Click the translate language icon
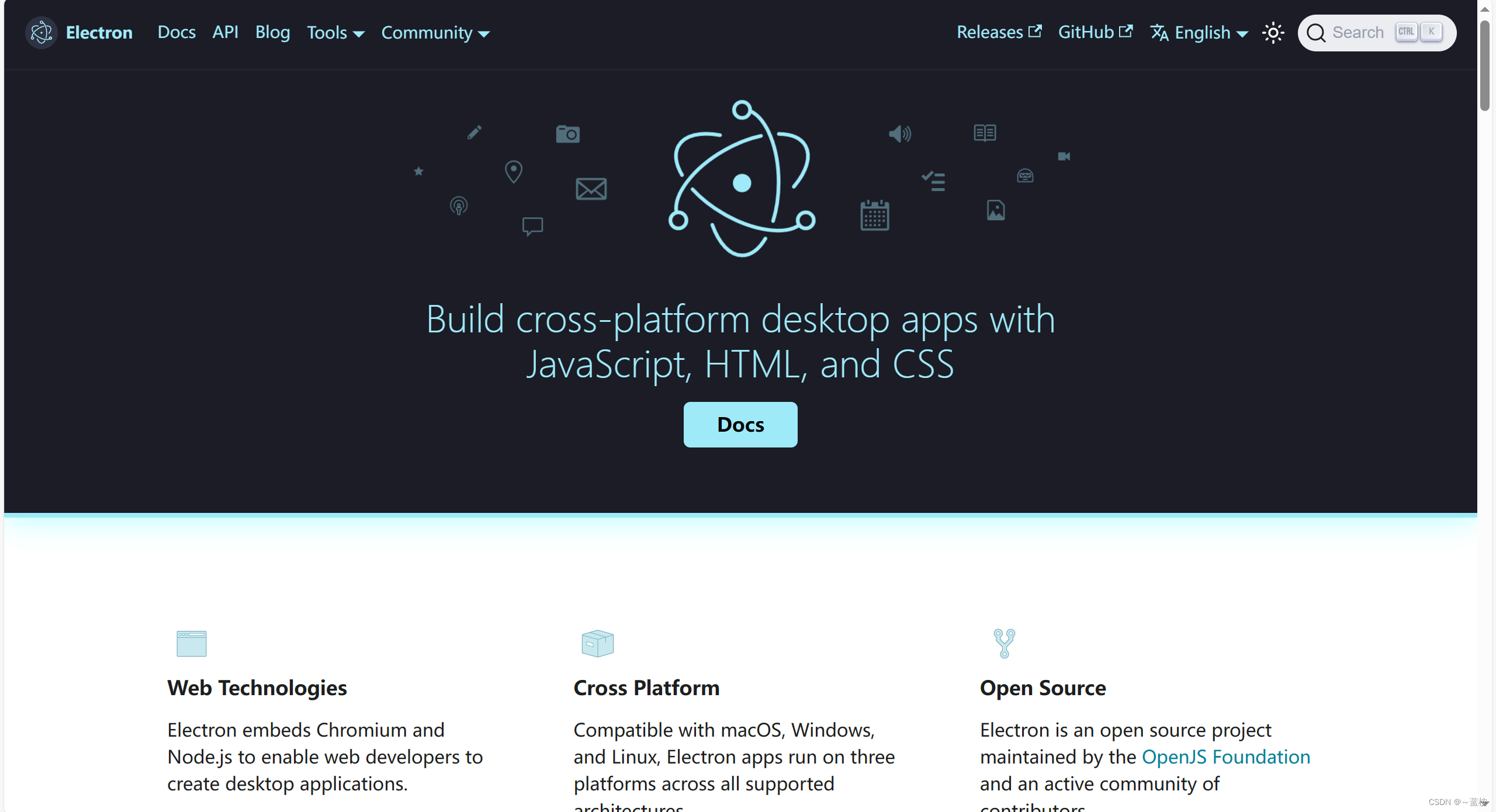The height and width of the screenshot is (812, 1496). pos(1159,33)
